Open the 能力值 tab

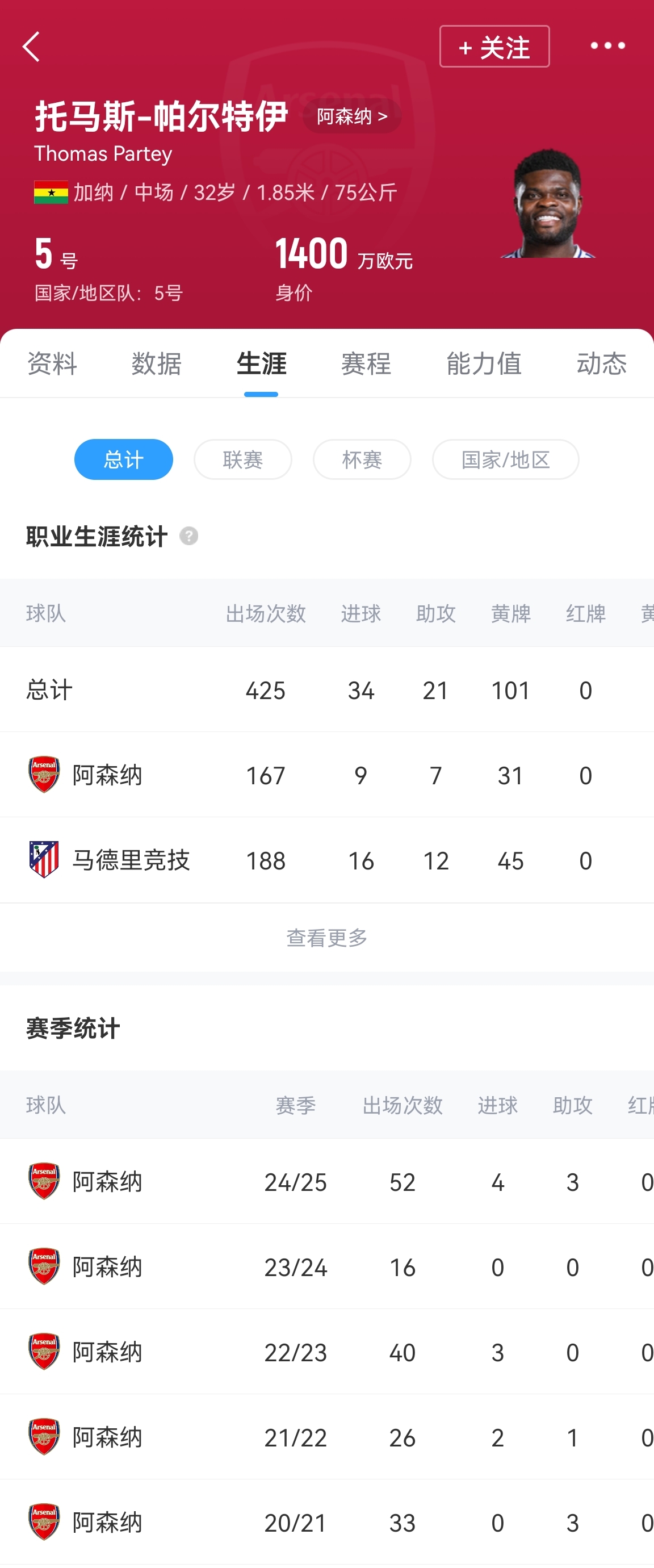tap(484, 364)
